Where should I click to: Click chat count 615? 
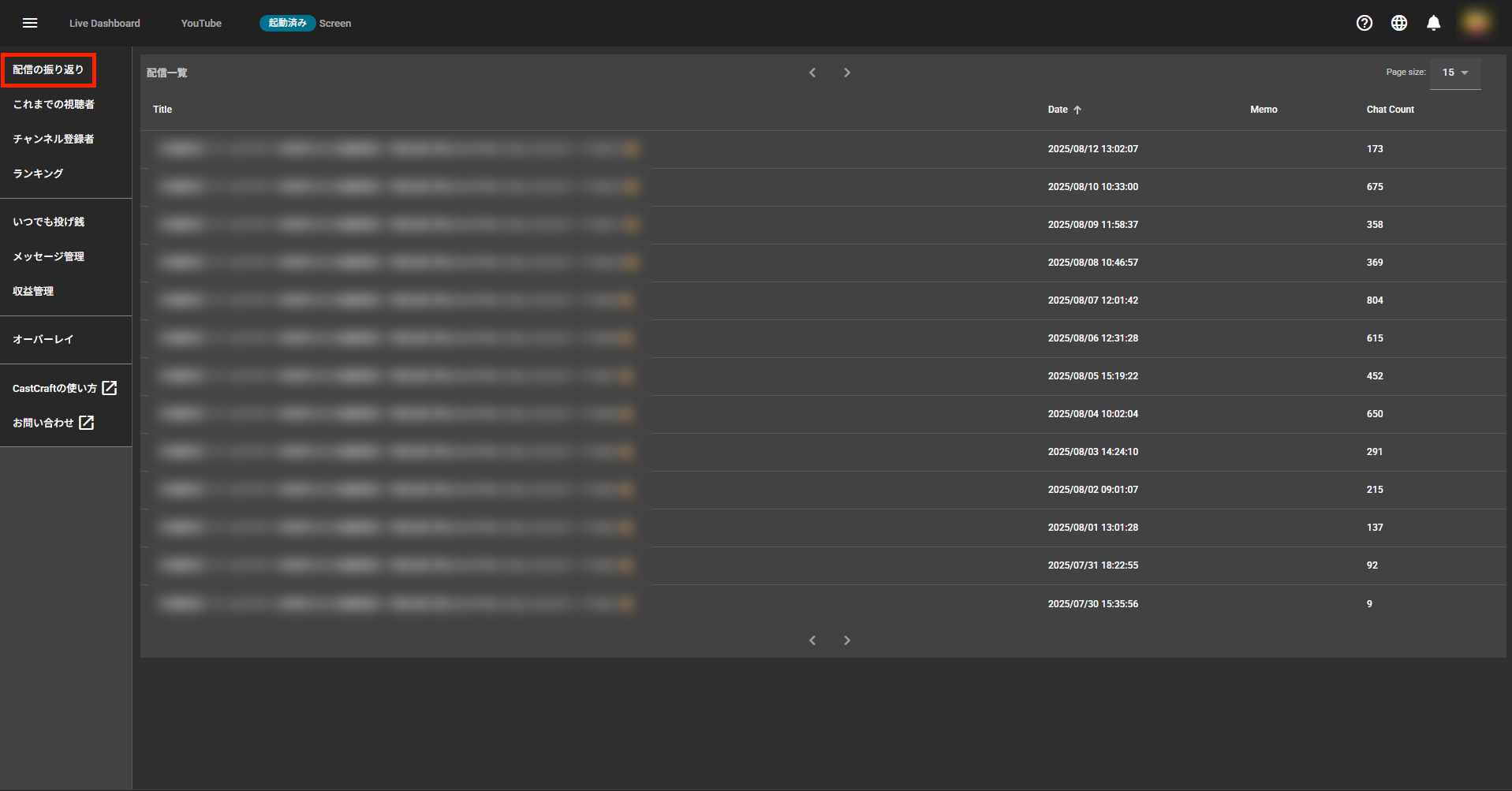(x=1375, y=338)
